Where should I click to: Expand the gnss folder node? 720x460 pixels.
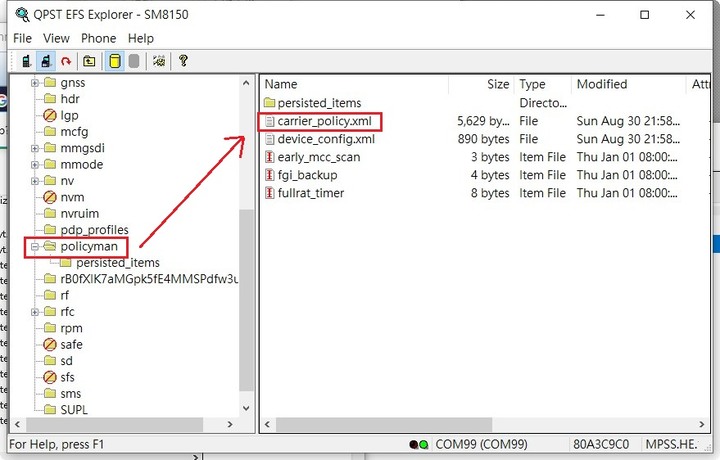pyautogui.click(x=35, y=83)
